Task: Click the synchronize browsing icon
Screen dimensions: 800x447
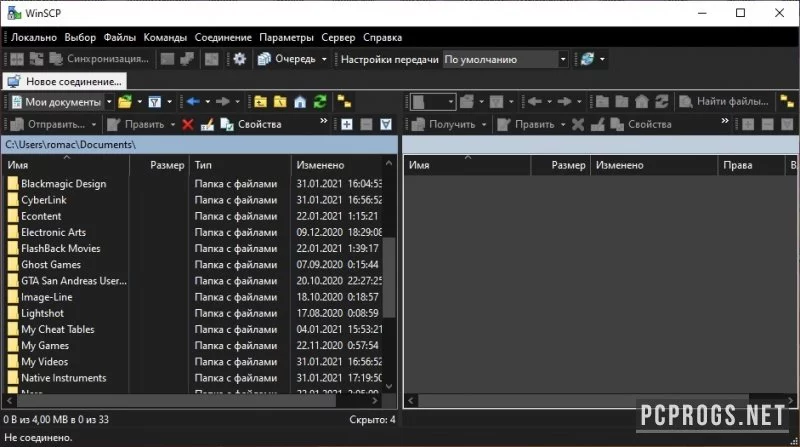Action: click(x=212, y=59)
